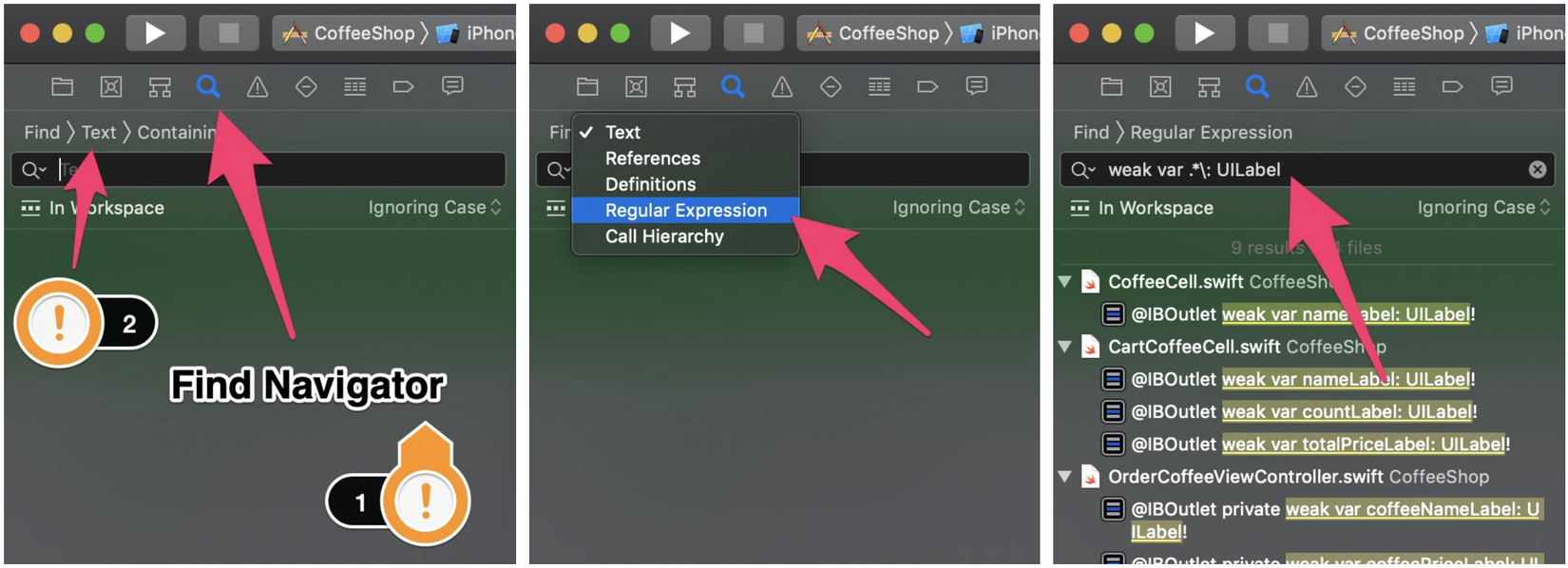Open Breakpoint navigator icon in right panel
The height and width of the screenshot is (568, 1568).
point(1453,87)
